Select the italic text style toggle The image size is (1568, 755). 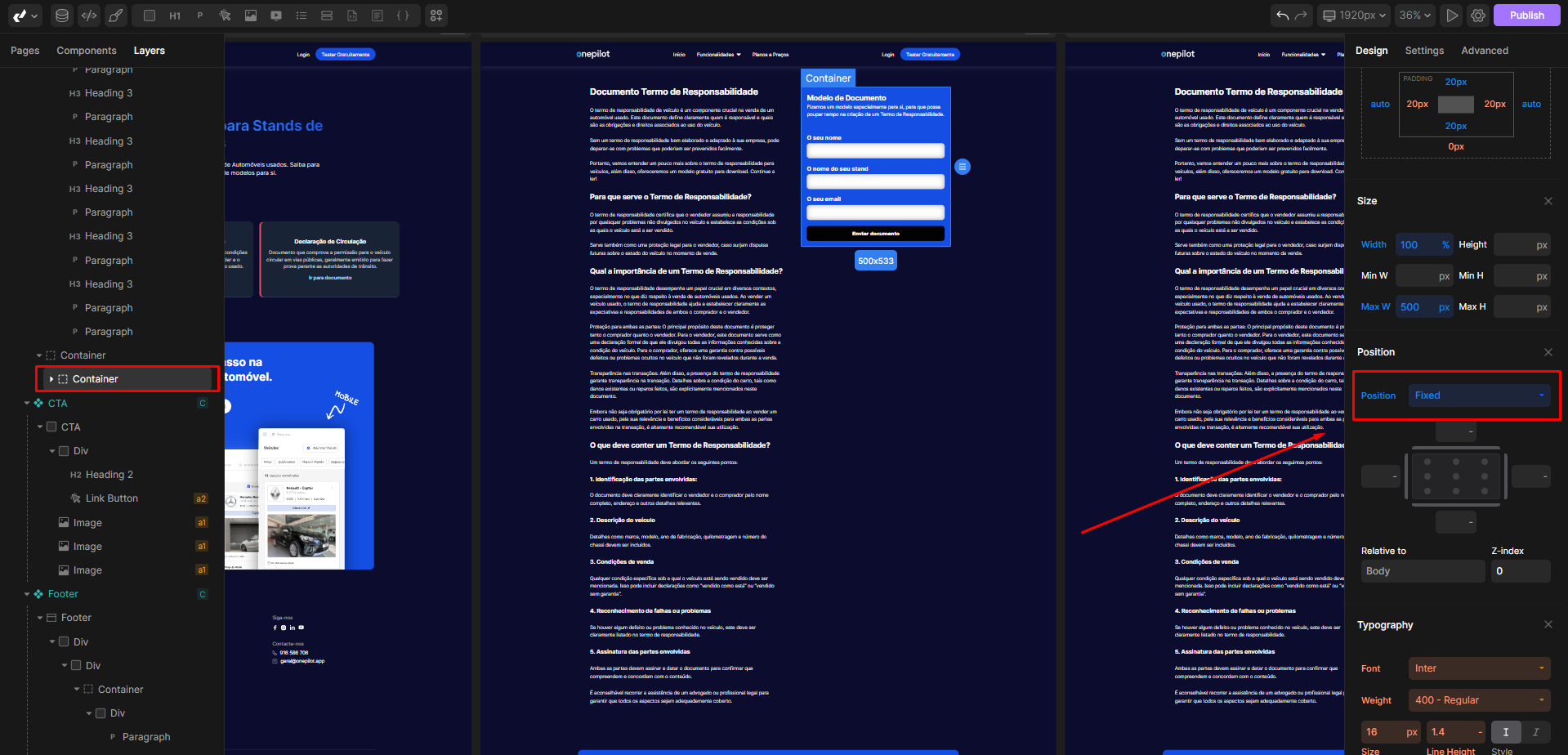click(1535, 732)
